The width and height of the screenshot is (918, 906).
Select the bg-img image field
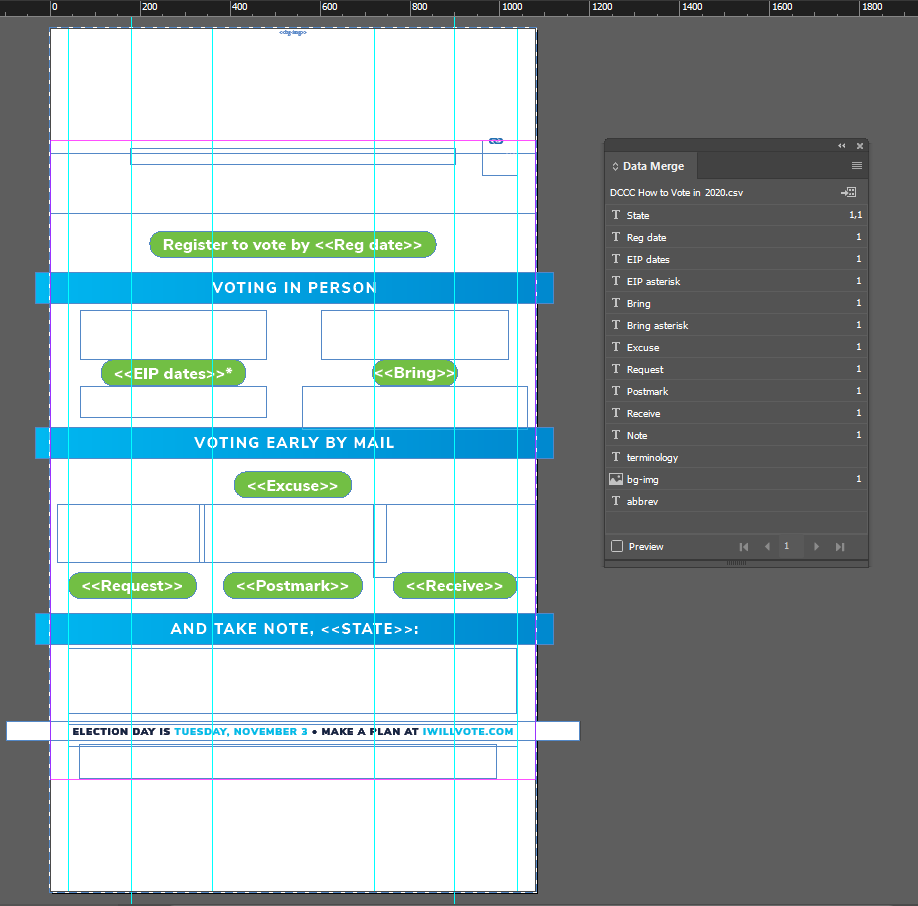(x=736, y=479)
